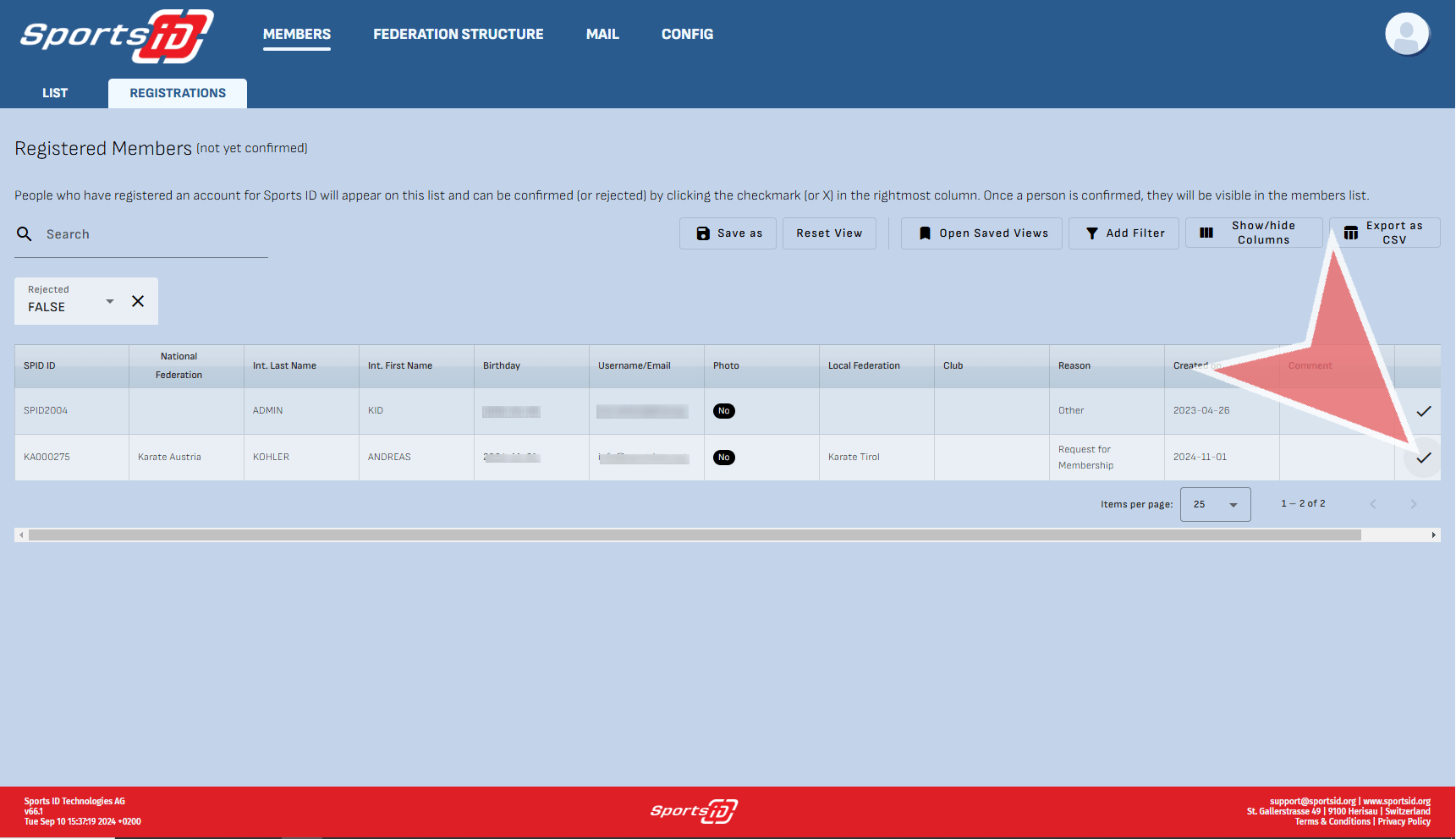The image size is (1456, 839).
Task: Go to next page of results
Action: coord(1413,504)
